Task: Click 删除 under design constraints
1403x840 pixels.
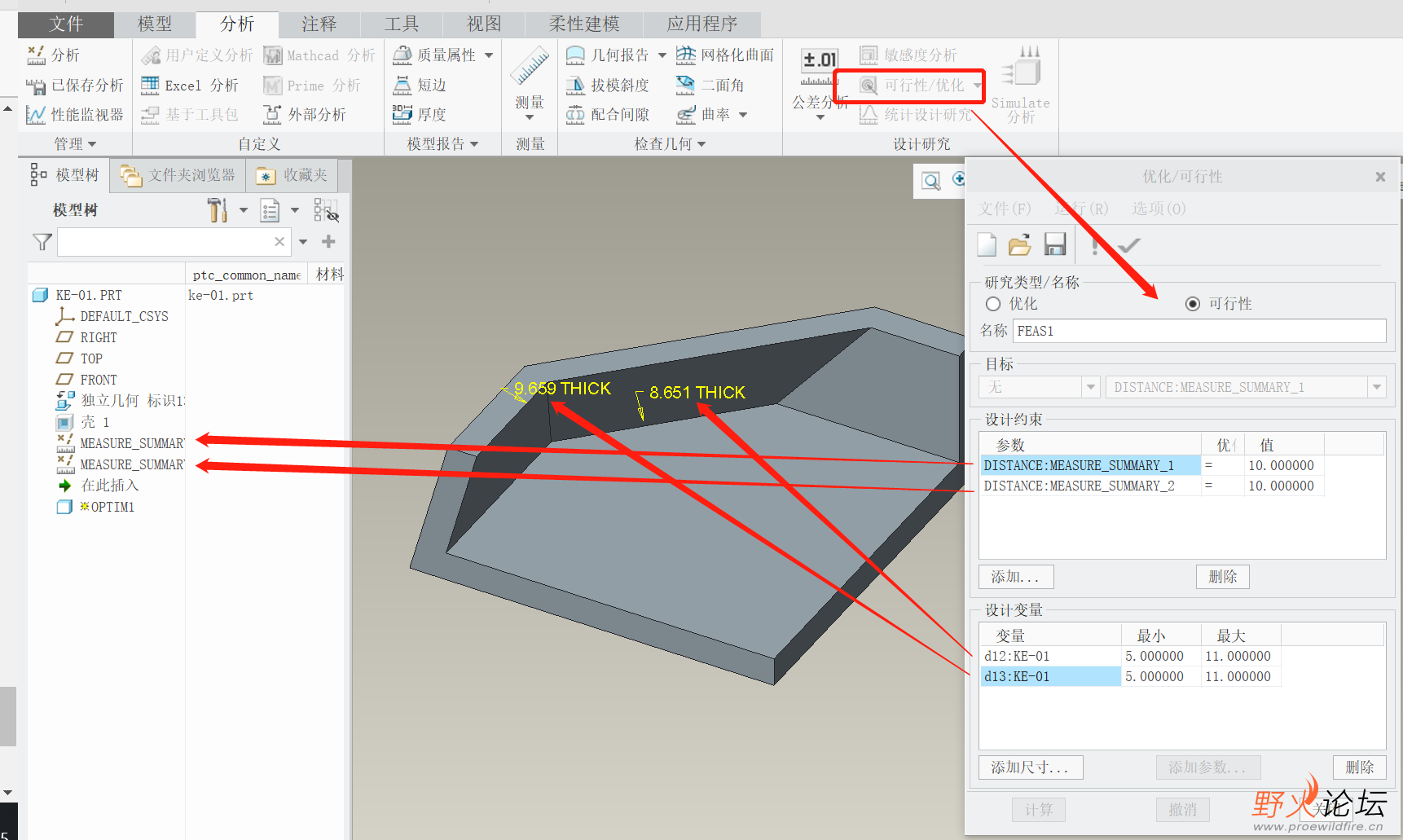Action: click(1223, 577)
